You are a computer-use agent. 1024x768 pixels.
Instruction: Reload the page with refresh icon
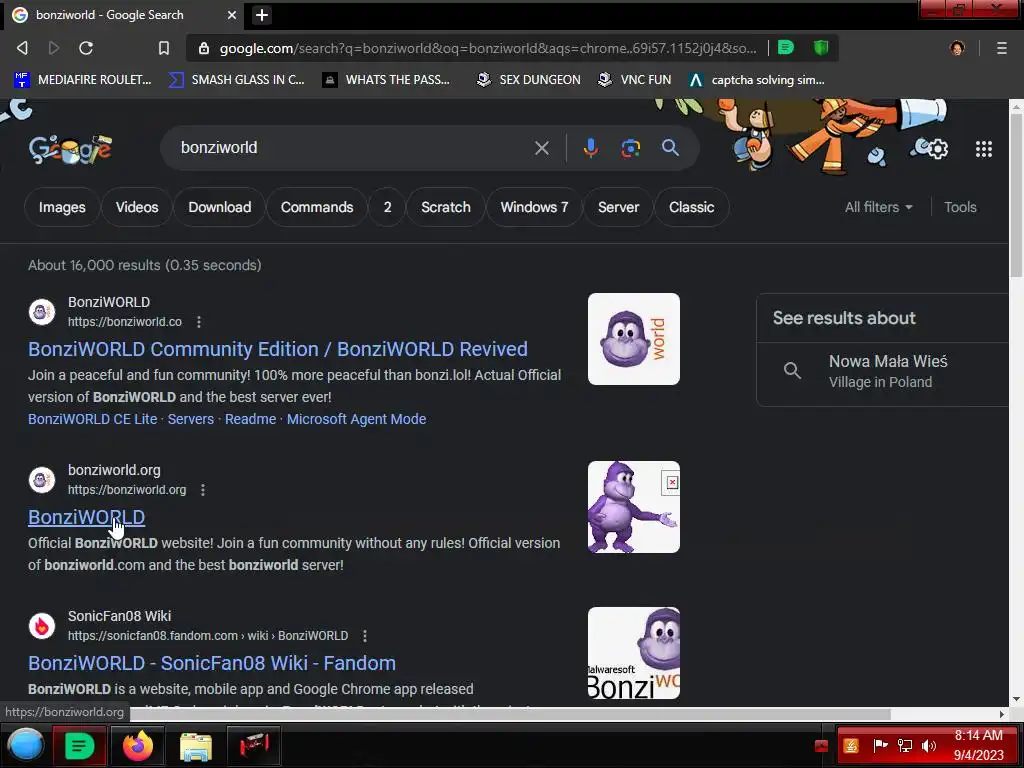point(86,48)
